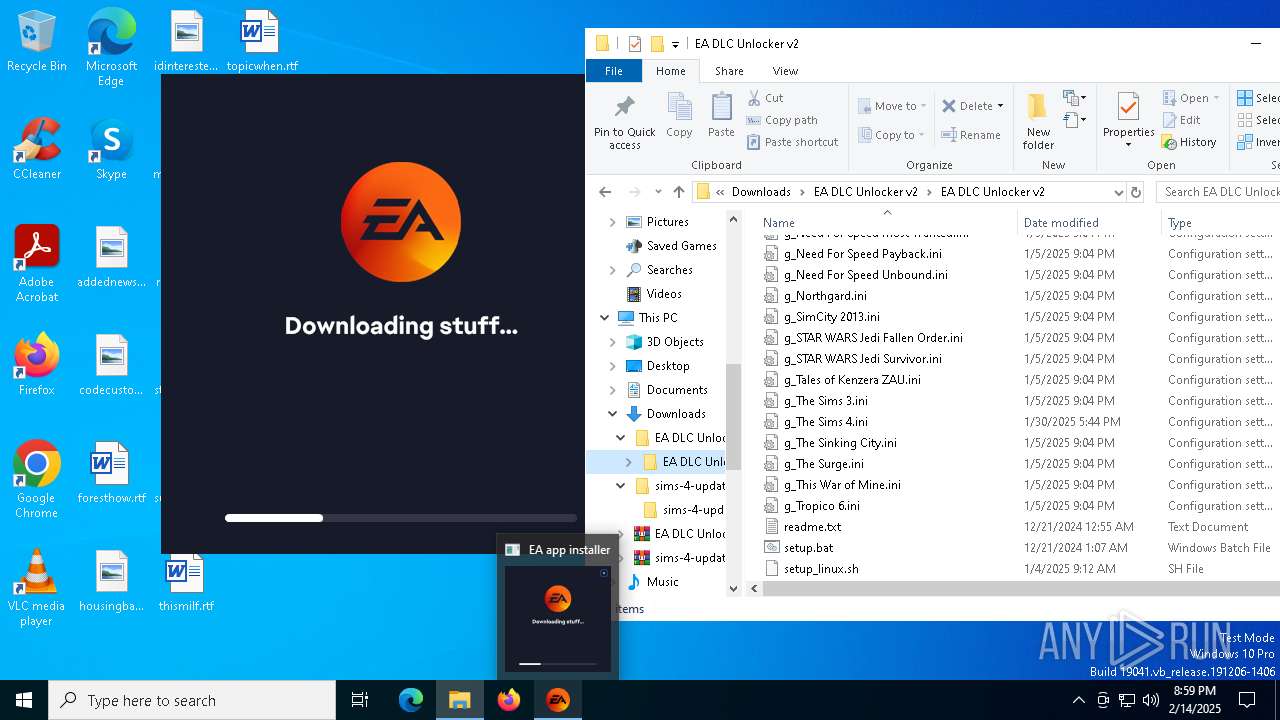
Task: Click Copy path in ribbon
Action: [x=782, y=120]
